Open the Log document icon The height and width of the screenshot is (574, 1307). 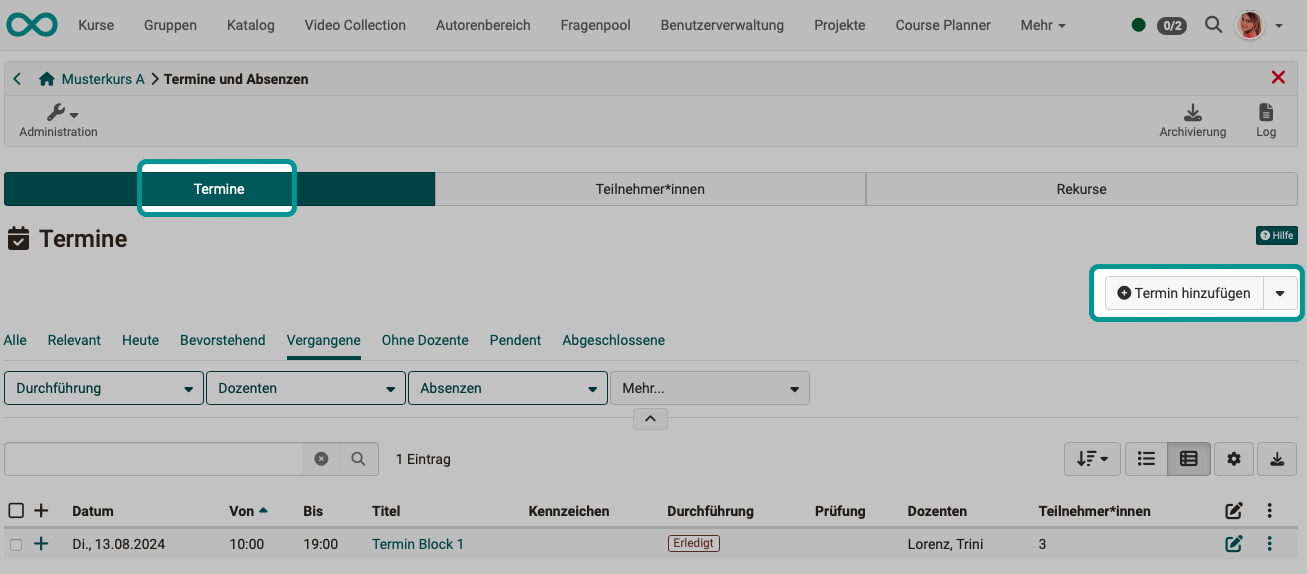click(1266, 121)
